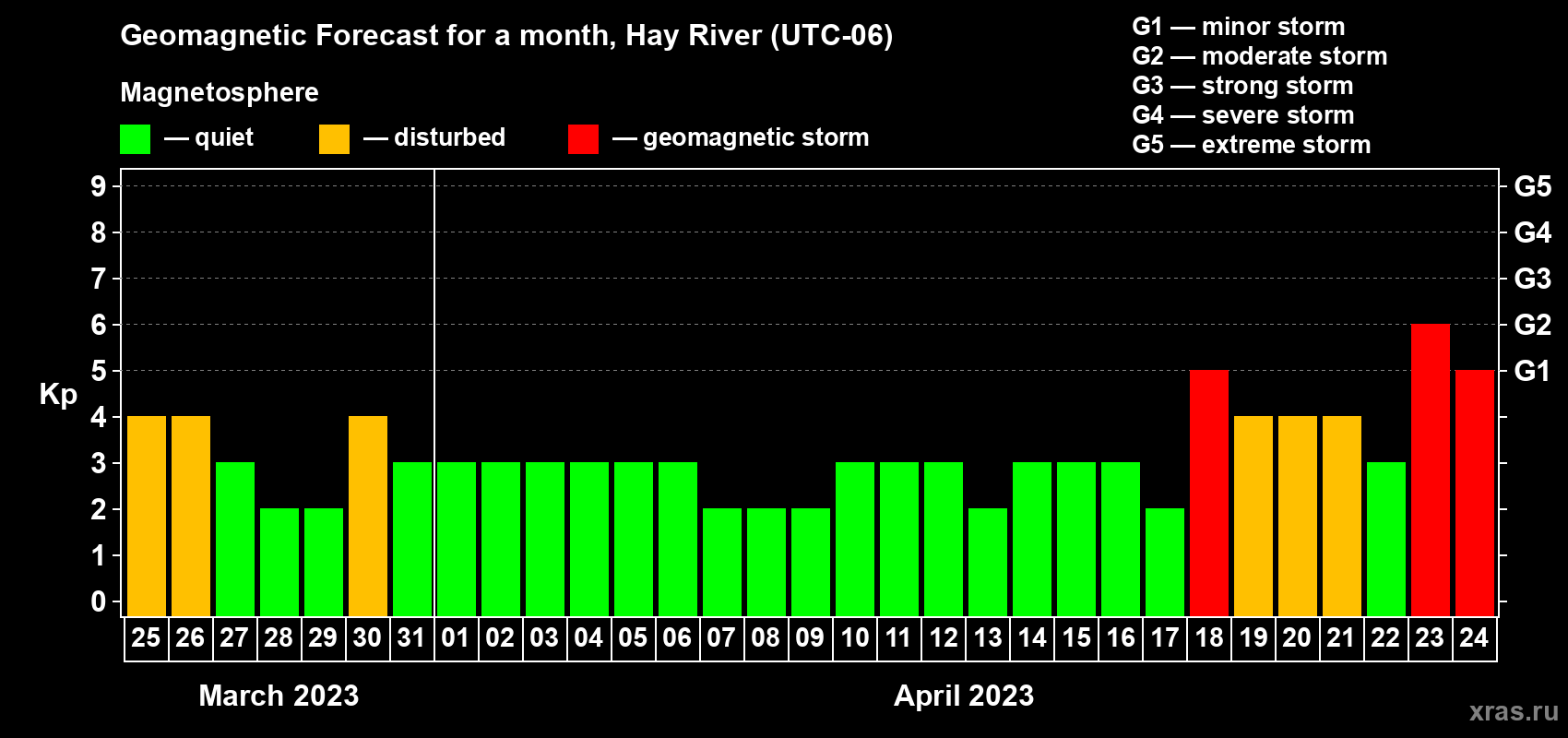Image resolution: width=1568 pixels, height=738 pixels.
Task: Click the 'G2 — moderate storm' legend text
Action: coord(1260,56)
